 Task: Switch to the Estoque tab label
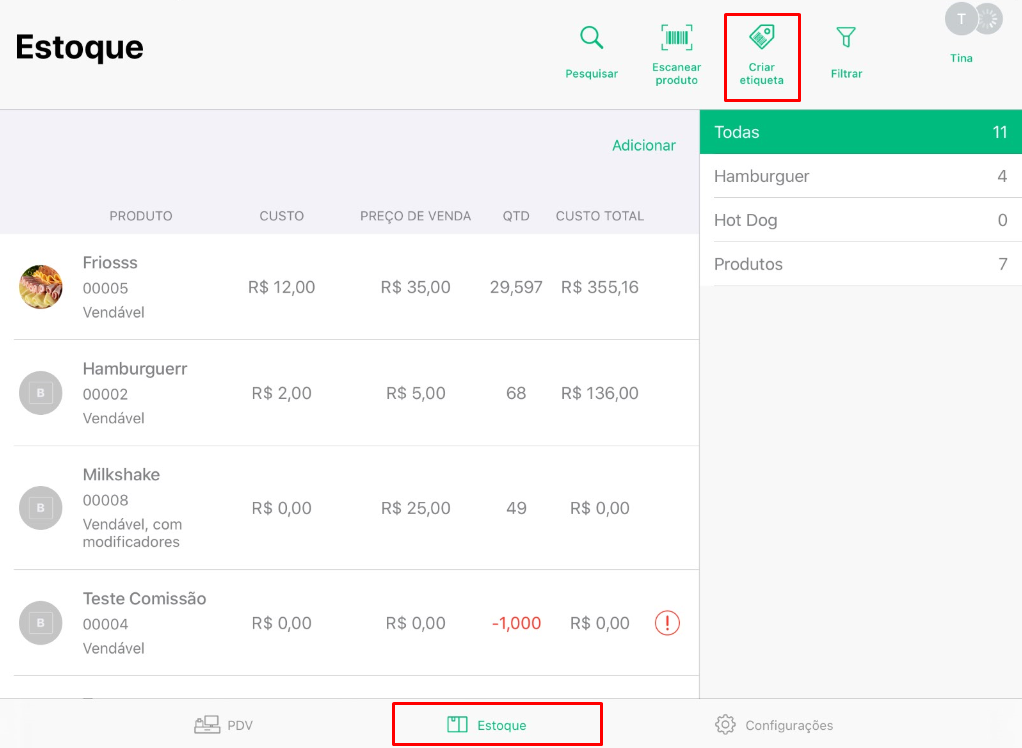(x=501, y=725)
